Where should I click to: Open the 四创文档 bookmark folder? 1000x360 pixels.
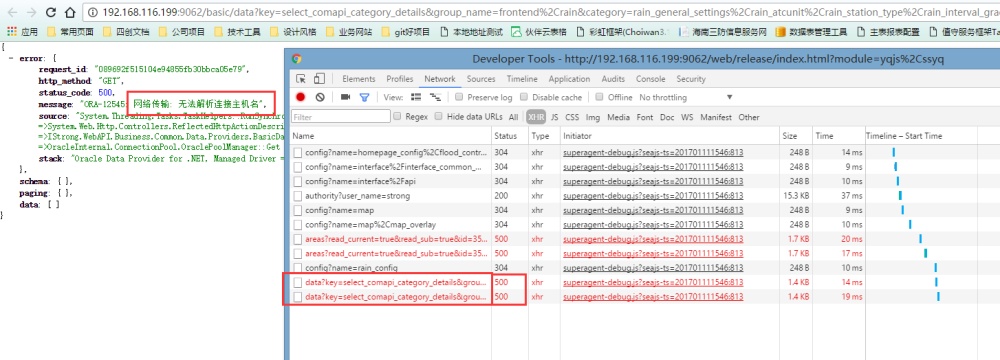(126, 31)
